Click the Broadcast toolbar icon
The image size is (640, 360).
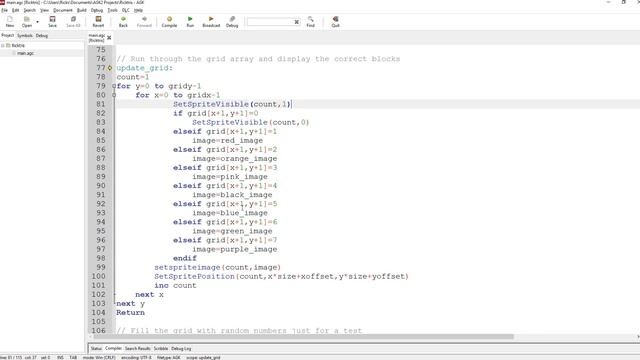pyautogui.click(x=211, y=21)
